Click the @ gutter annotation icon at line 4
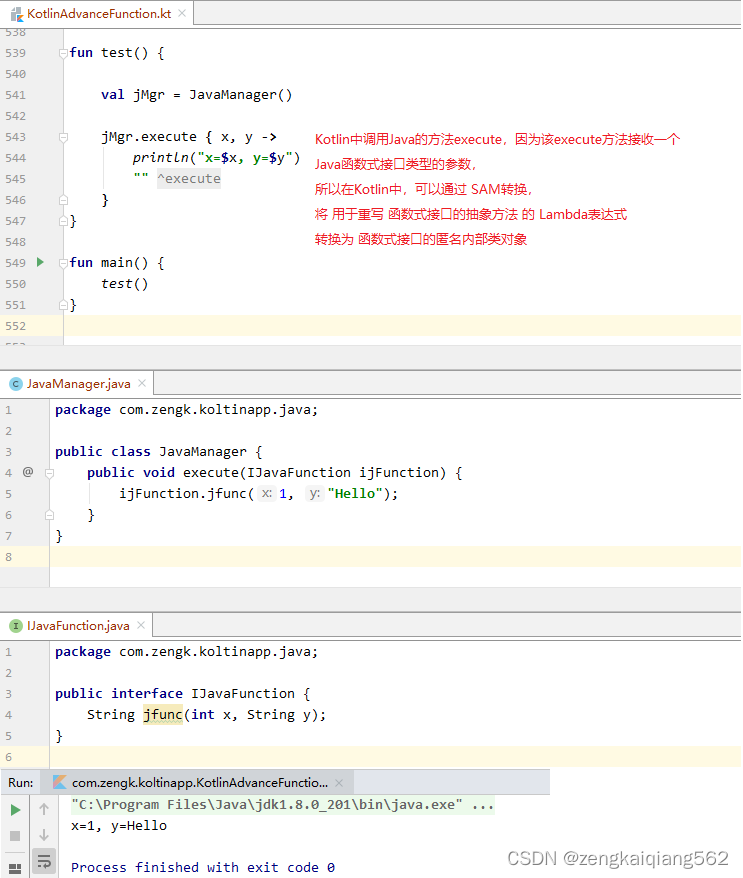 [28, 472]
